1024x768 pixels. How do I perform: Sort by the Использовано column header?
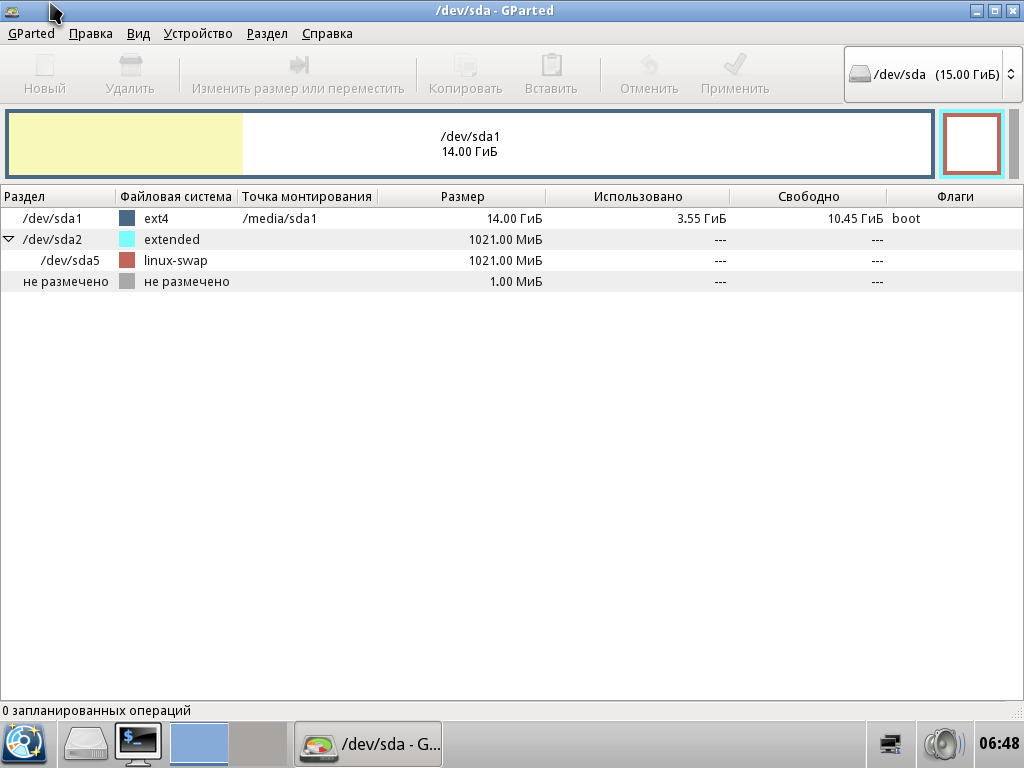click(x=637, y=197)
